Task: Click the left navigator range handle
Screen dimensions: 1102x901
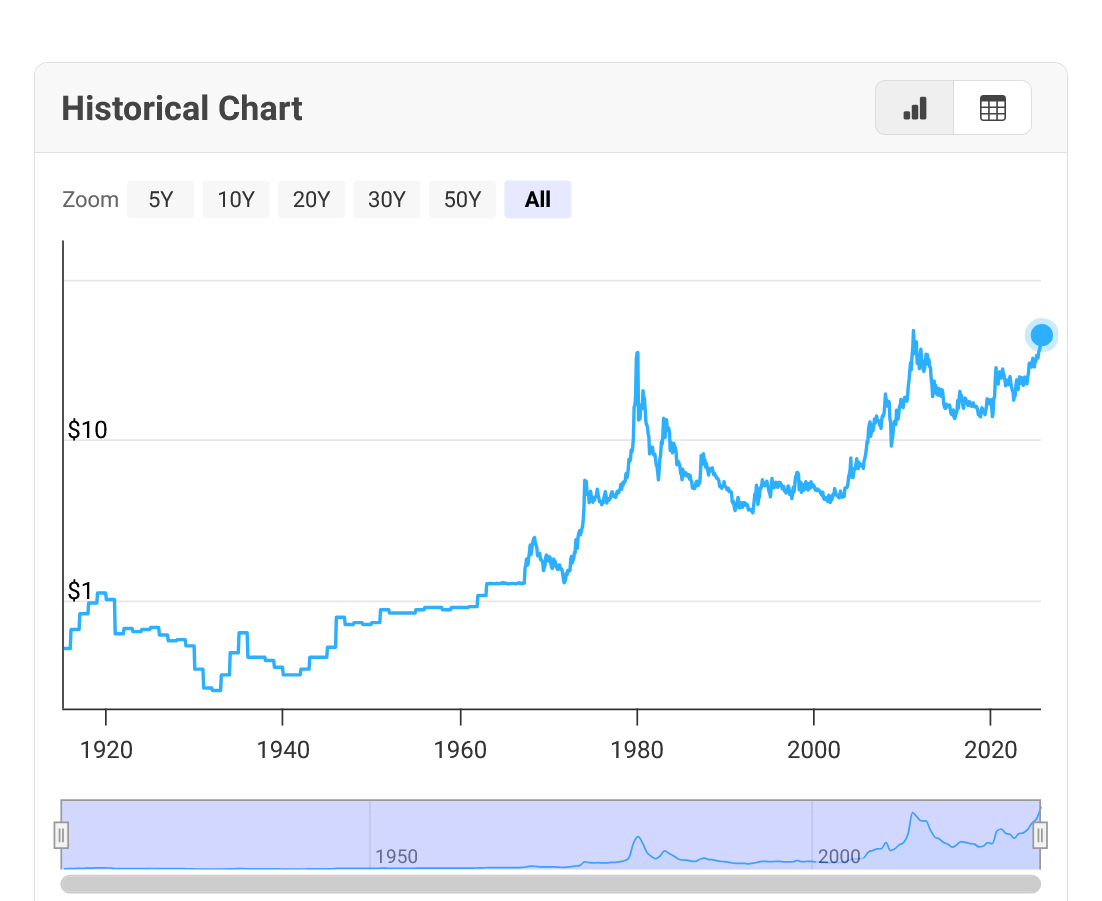Action: [61, 835]
